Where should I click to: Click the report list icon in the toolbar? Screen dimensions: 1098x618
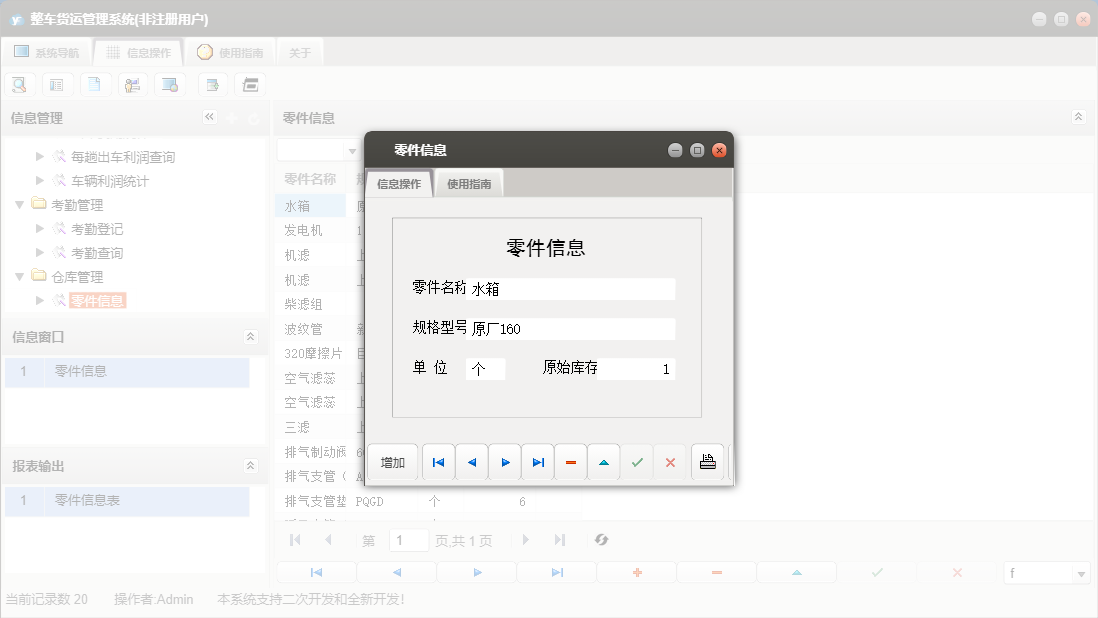57,84
